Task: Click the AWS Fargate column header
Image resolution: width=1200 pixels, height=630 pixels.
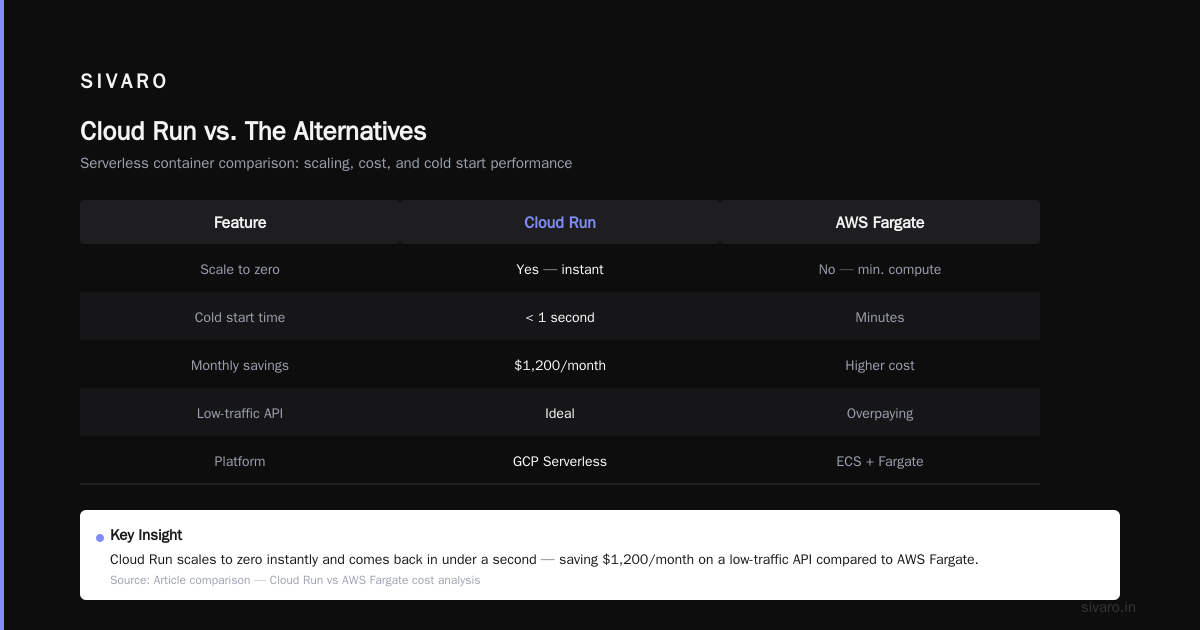Action: [880, 222]
